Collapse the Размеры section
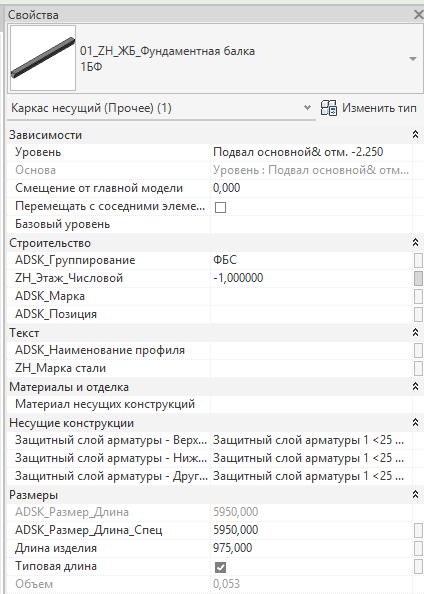Image resolution: width=424 pixels, height=594 pixels. point(415,494)
